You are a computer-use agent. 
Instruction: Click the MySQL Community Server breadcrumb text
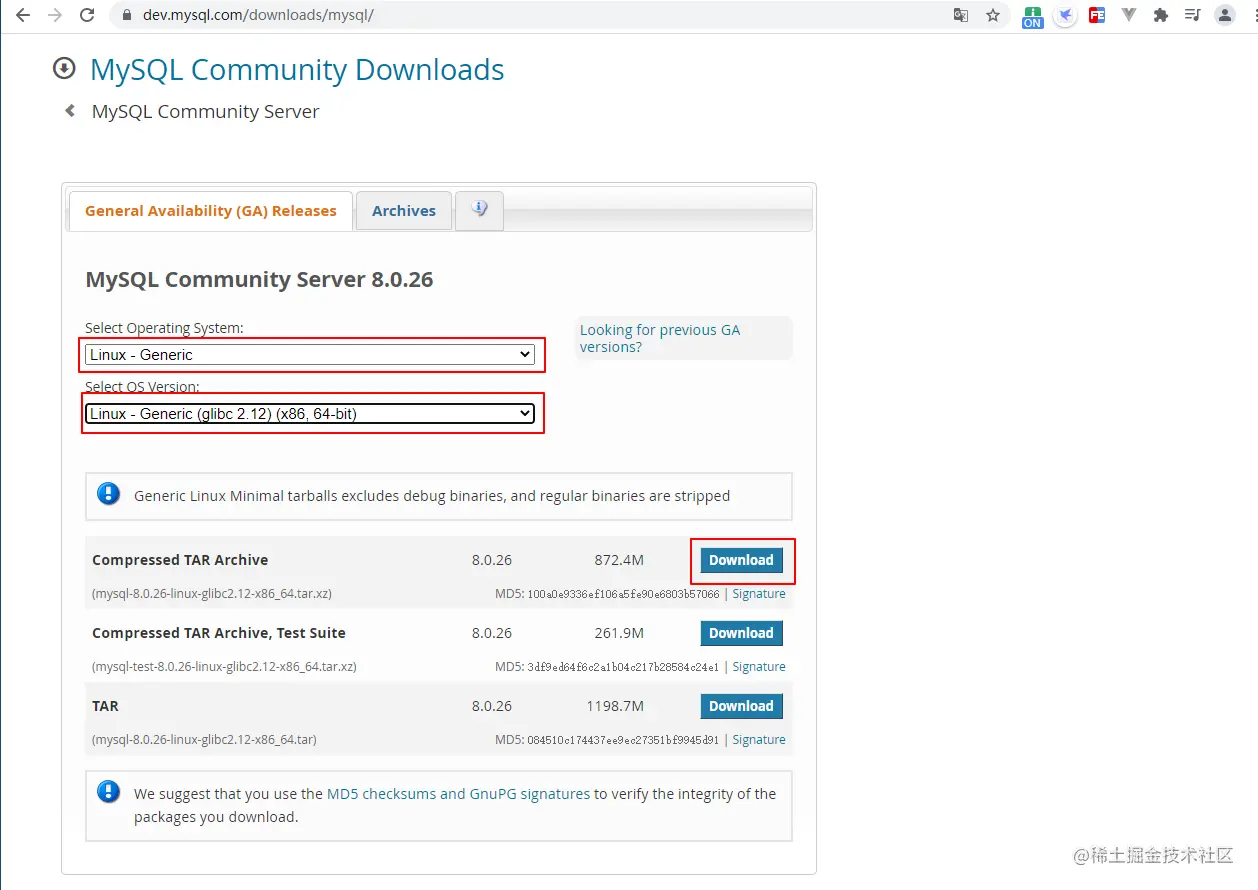(206, 112)
